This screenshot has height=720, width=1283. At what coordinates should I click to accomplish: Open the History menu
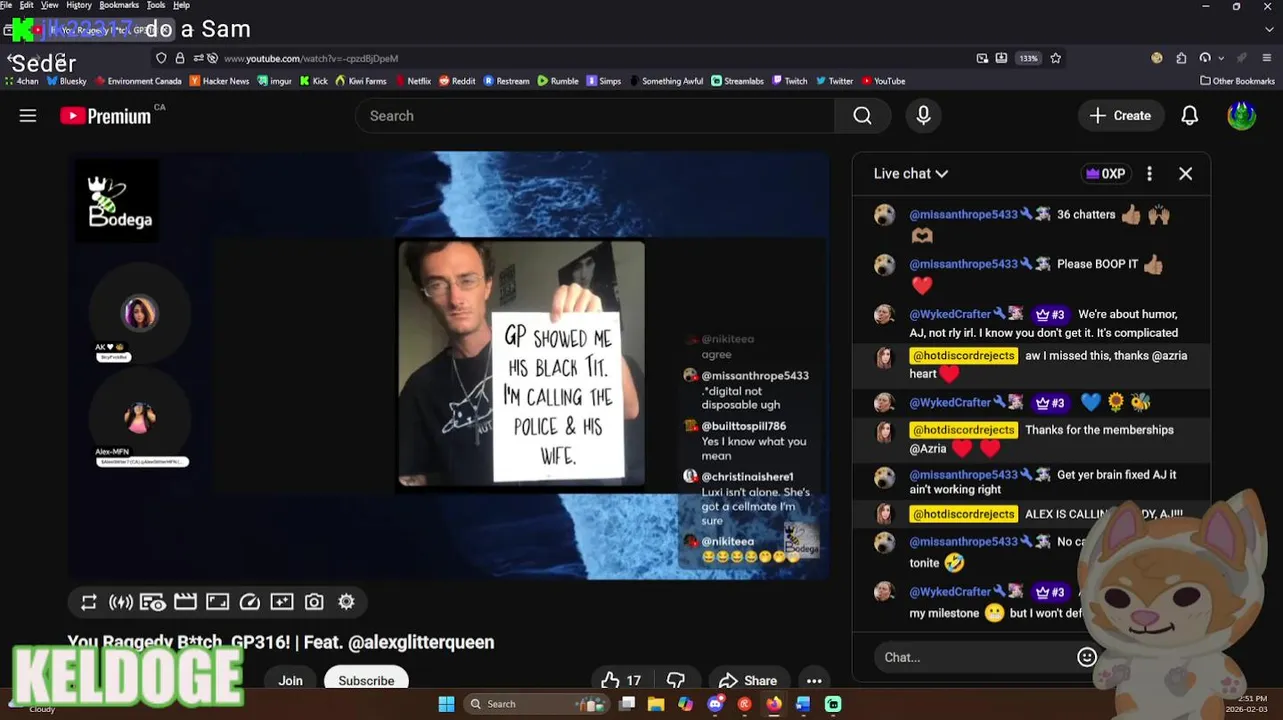point(79,5)
